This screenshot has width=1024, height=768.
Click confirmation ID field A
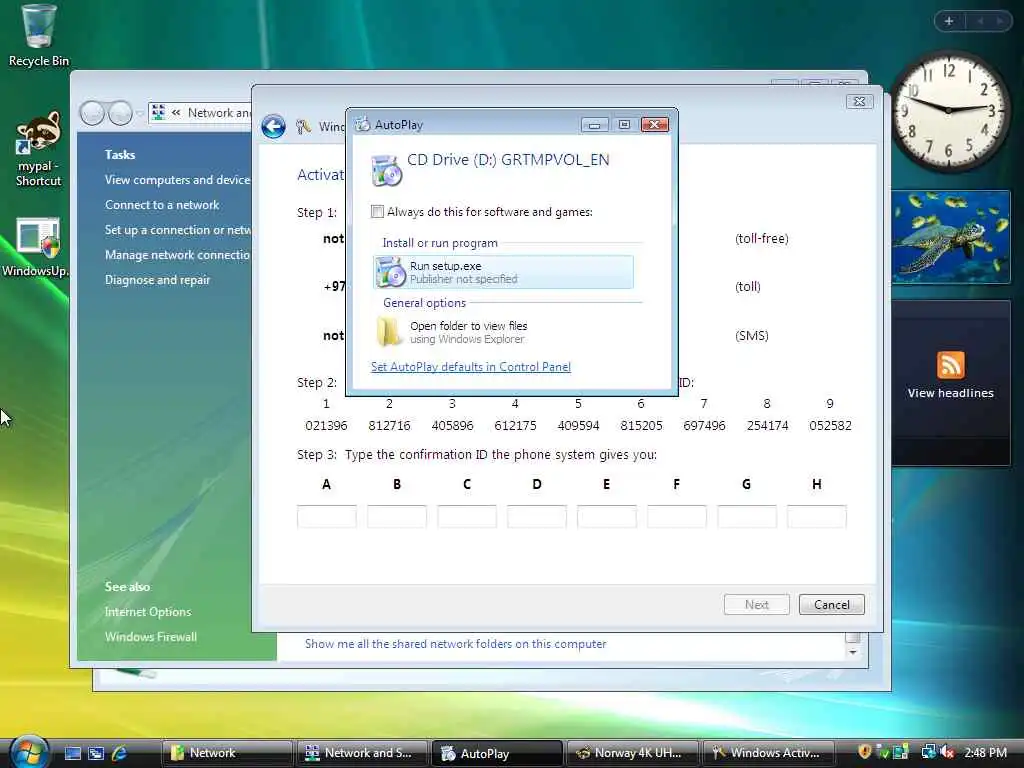pos(327,517)
